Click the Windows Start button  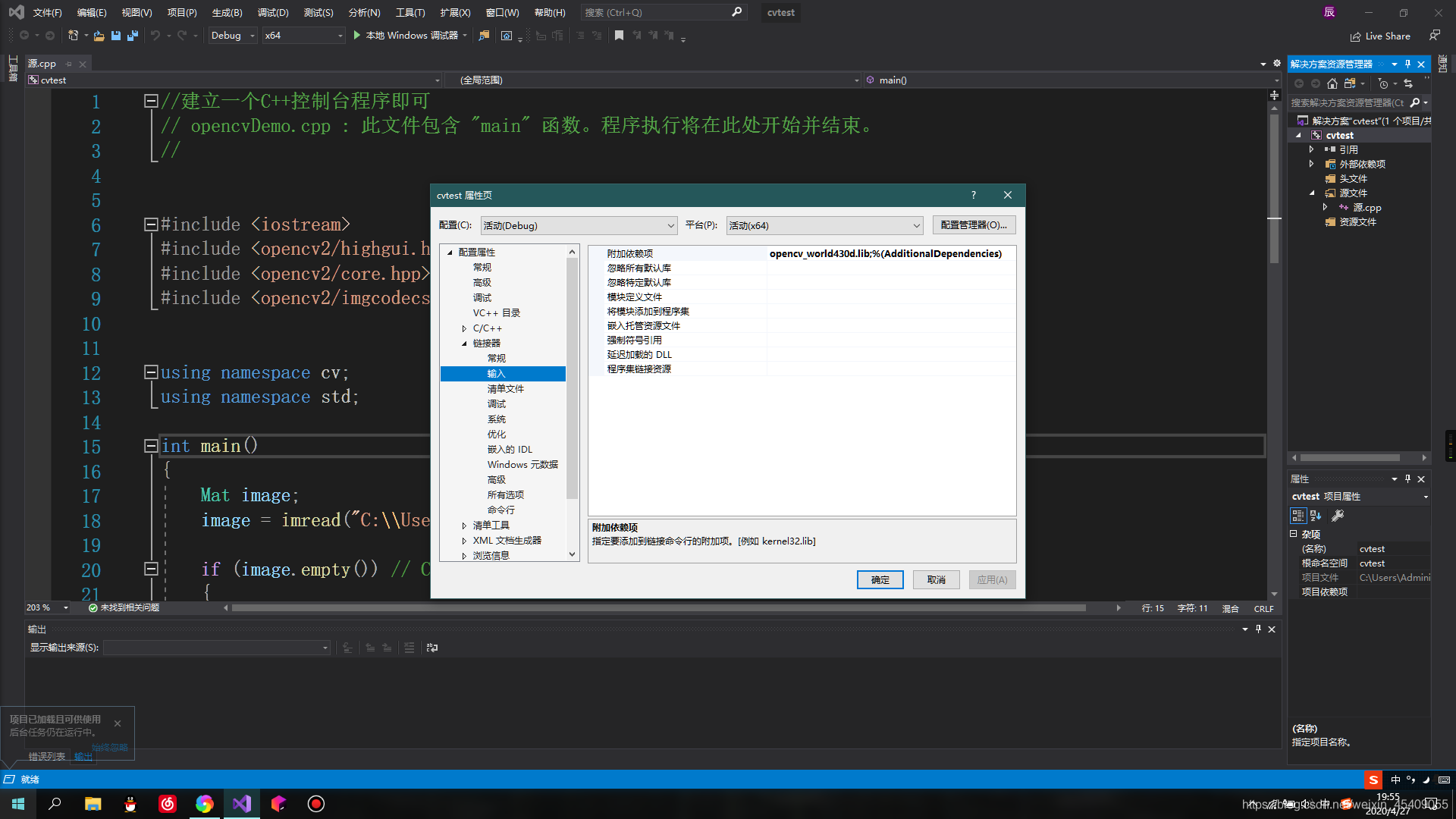click(18, 804)
